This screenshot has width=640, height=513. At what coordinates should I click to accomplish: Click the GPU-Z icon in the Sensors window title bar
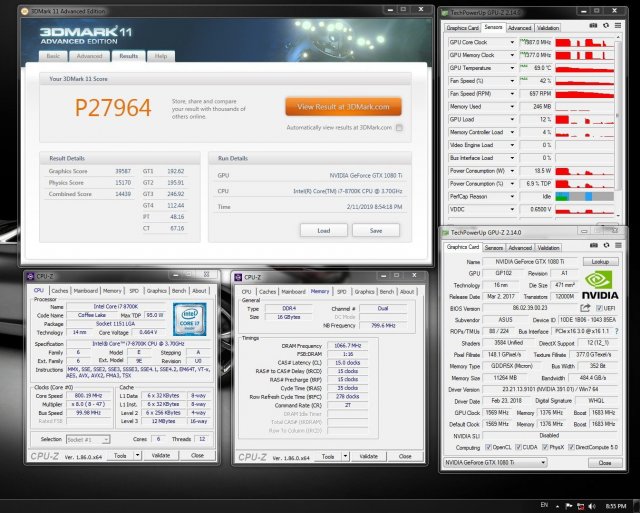(x=445, y=13)
